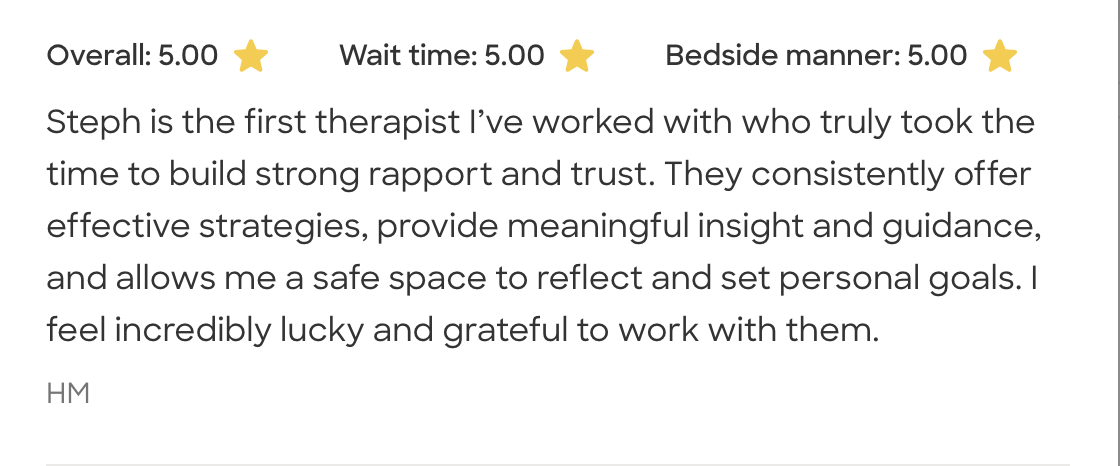Click the final word "them." of the review

tap(832, 330)
